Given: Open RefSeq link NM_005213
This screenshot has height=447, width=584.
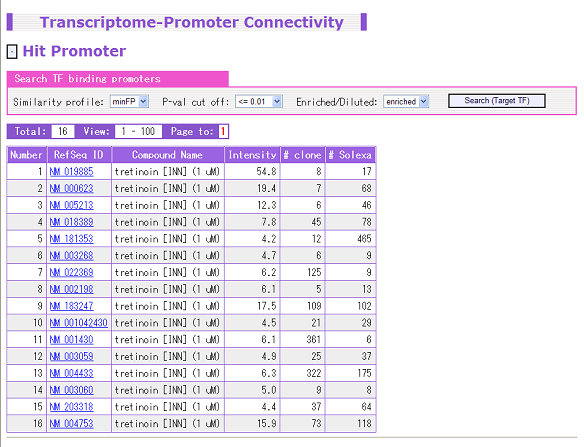Looking at the screenshot, I should coord(72,205).
